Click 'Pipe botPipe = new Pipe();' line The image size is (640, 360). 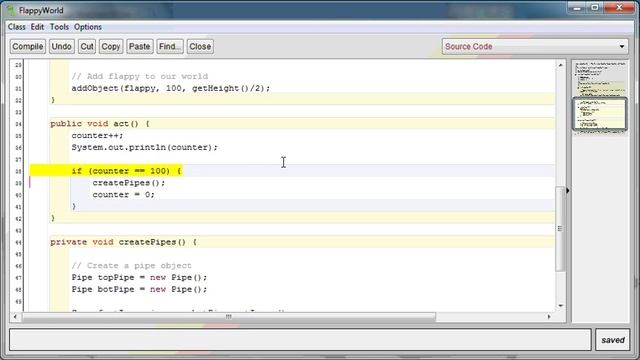(x=139, y=289)
